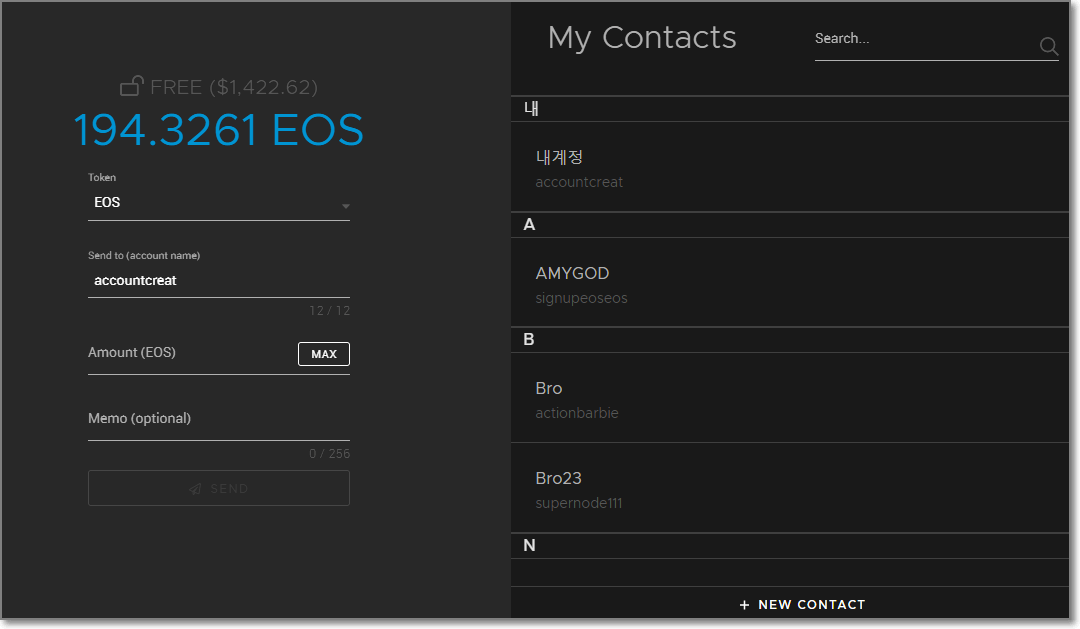Click the Memo (optional) field
1080x629 pixels.
tap(218, 419)
